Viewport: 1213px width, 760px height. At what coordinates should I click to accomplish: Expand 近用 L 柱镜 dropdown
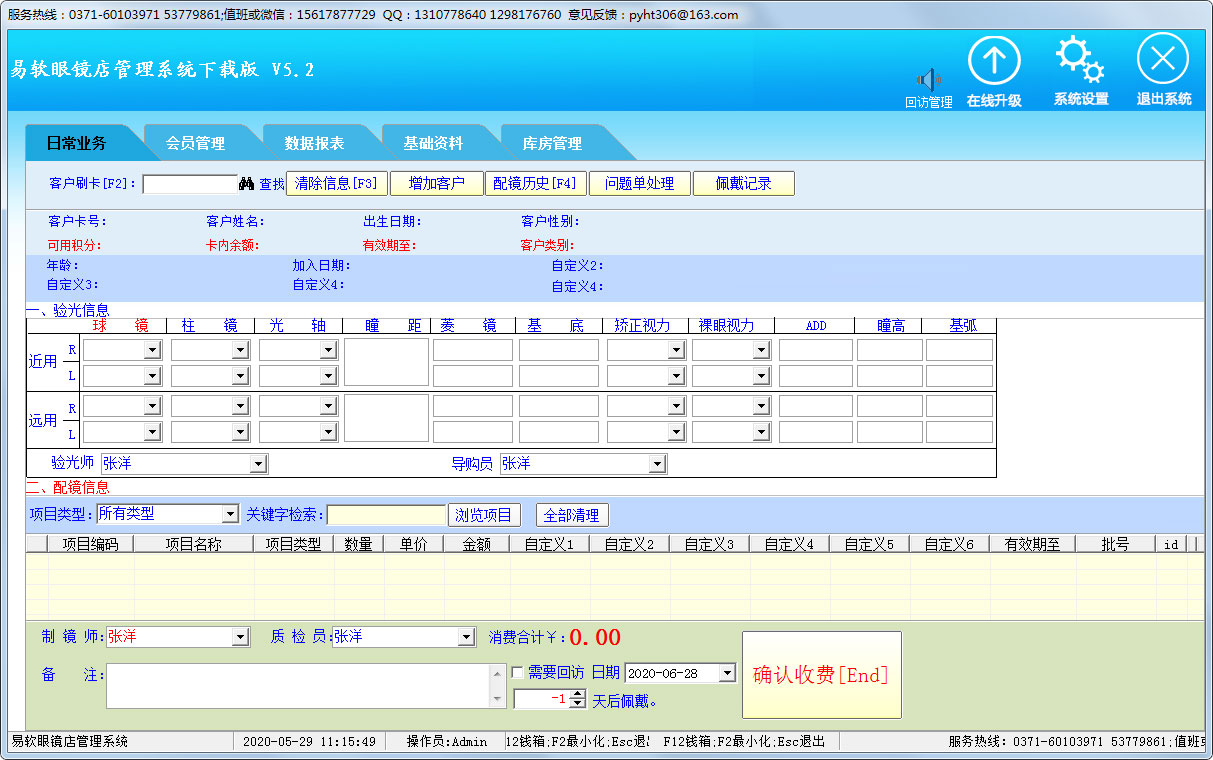tap(240, 376)
